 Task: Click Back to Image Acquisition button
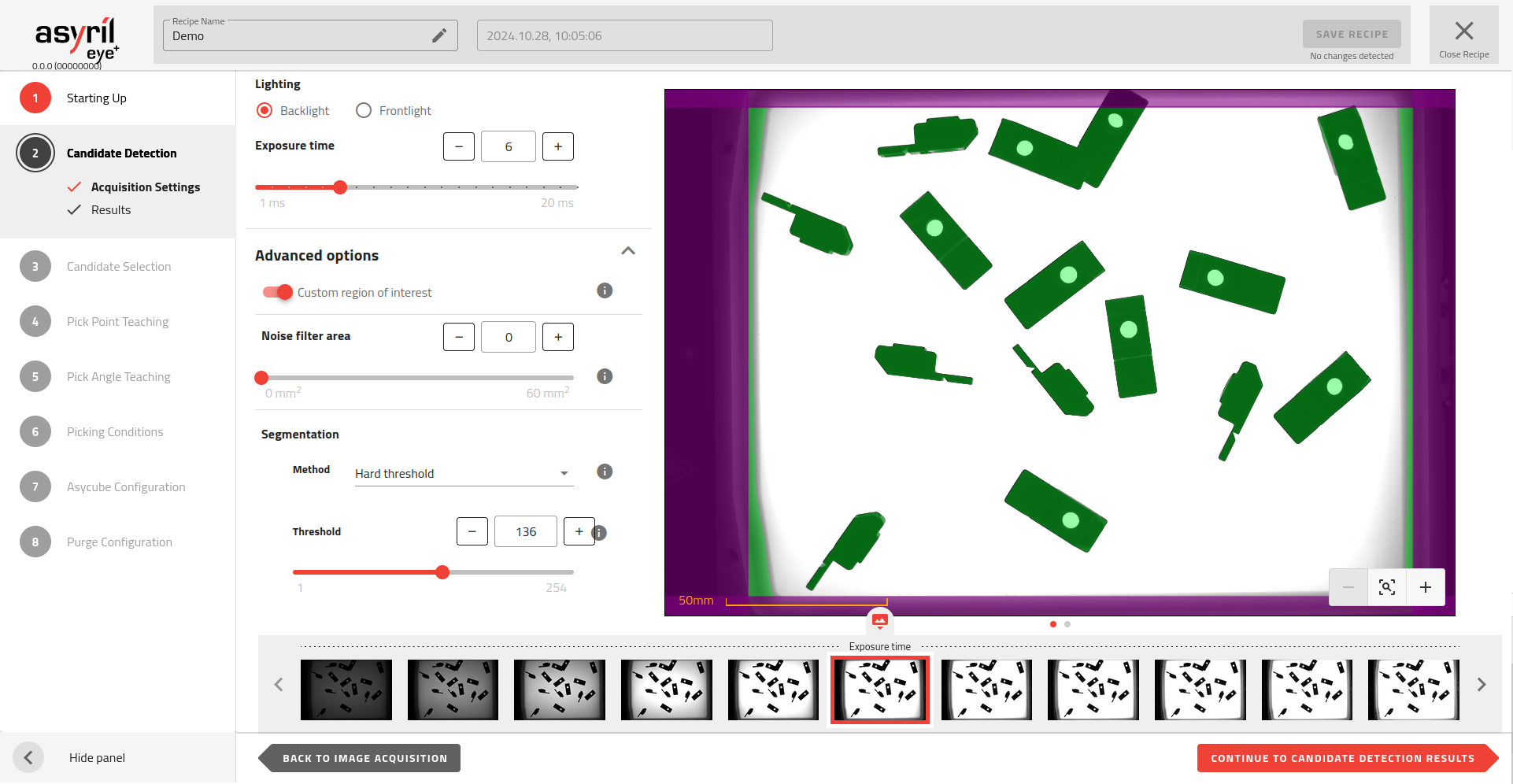click(x=364, y=758)
